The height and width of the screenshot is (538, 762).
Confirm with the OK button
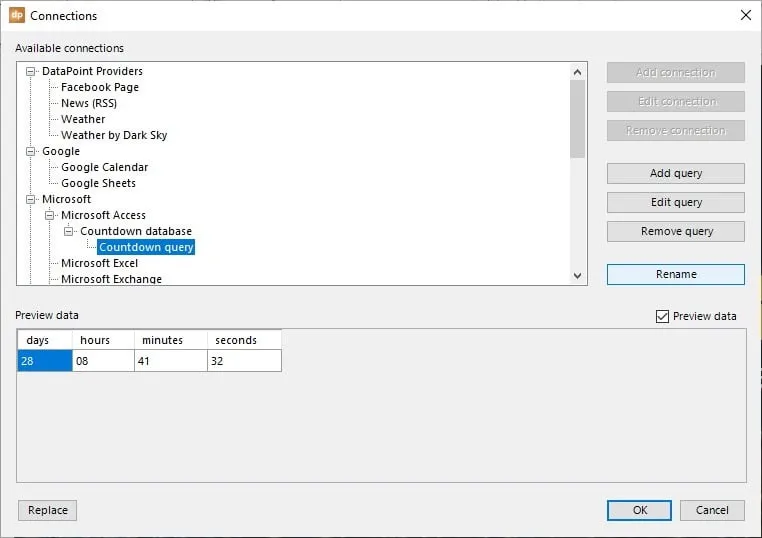point(640,510)
